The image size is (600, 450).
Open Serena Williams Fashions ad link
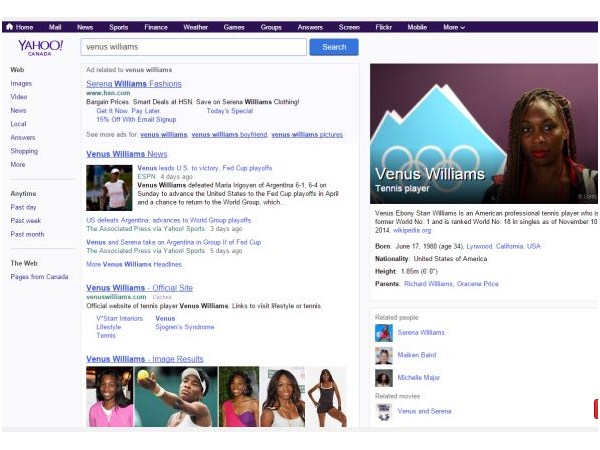[134, 84]
